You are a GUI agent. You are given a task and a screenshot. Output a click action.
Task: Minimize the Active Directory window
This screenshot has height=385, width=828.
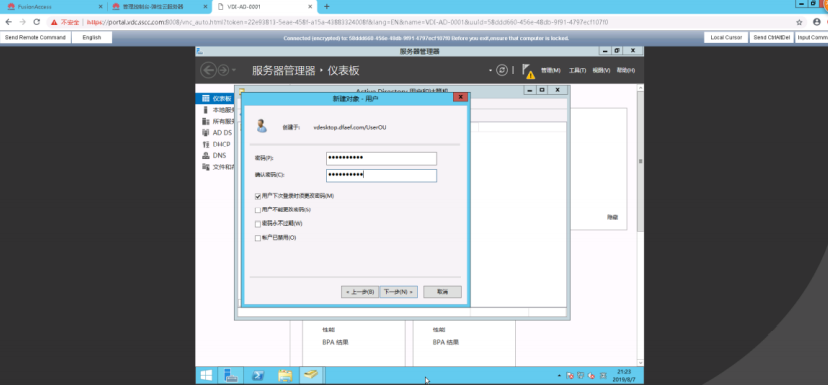coord(530,90)
